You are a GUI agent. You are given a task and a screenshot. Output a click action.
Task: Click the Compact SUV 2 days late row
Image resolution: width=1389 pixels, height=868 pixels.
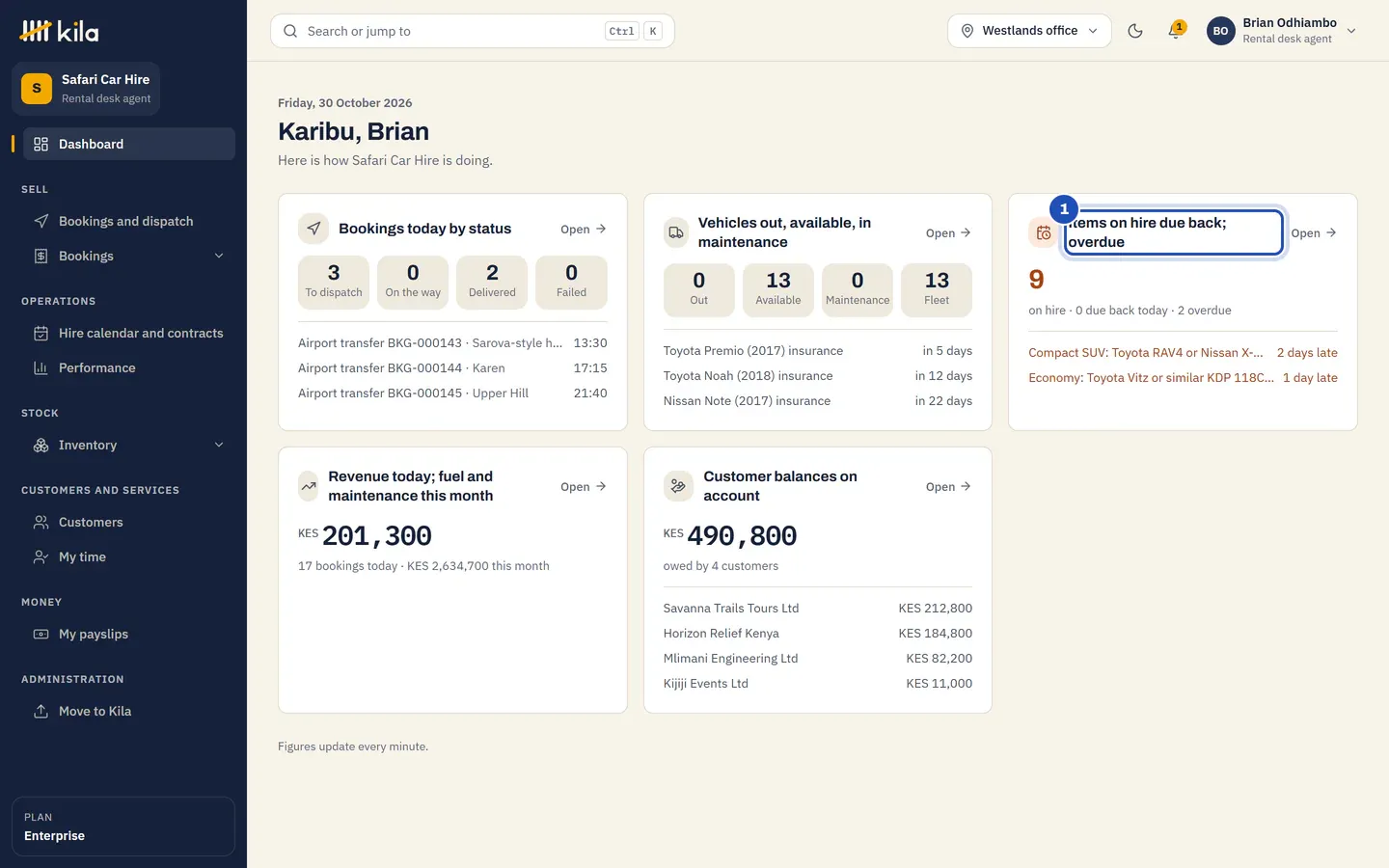pos(1183,352)
